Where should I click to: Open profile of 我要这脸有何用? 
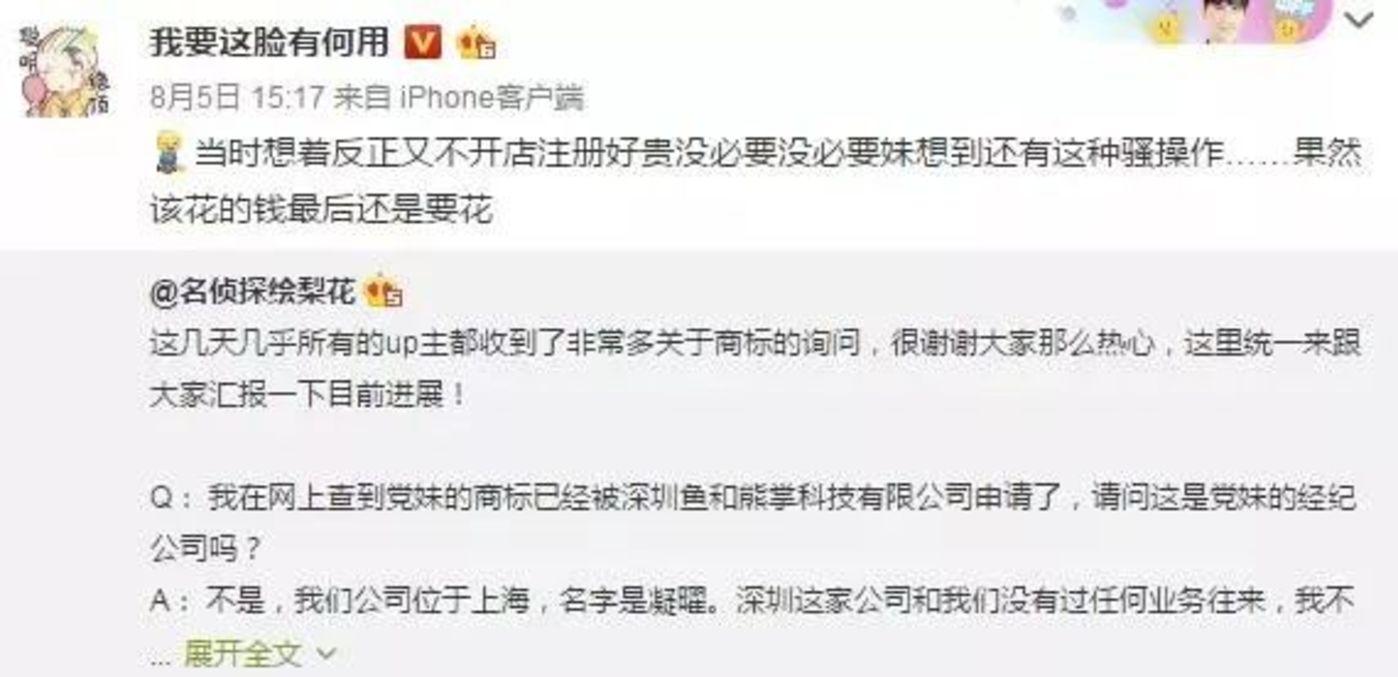click(x=269, y=41)
